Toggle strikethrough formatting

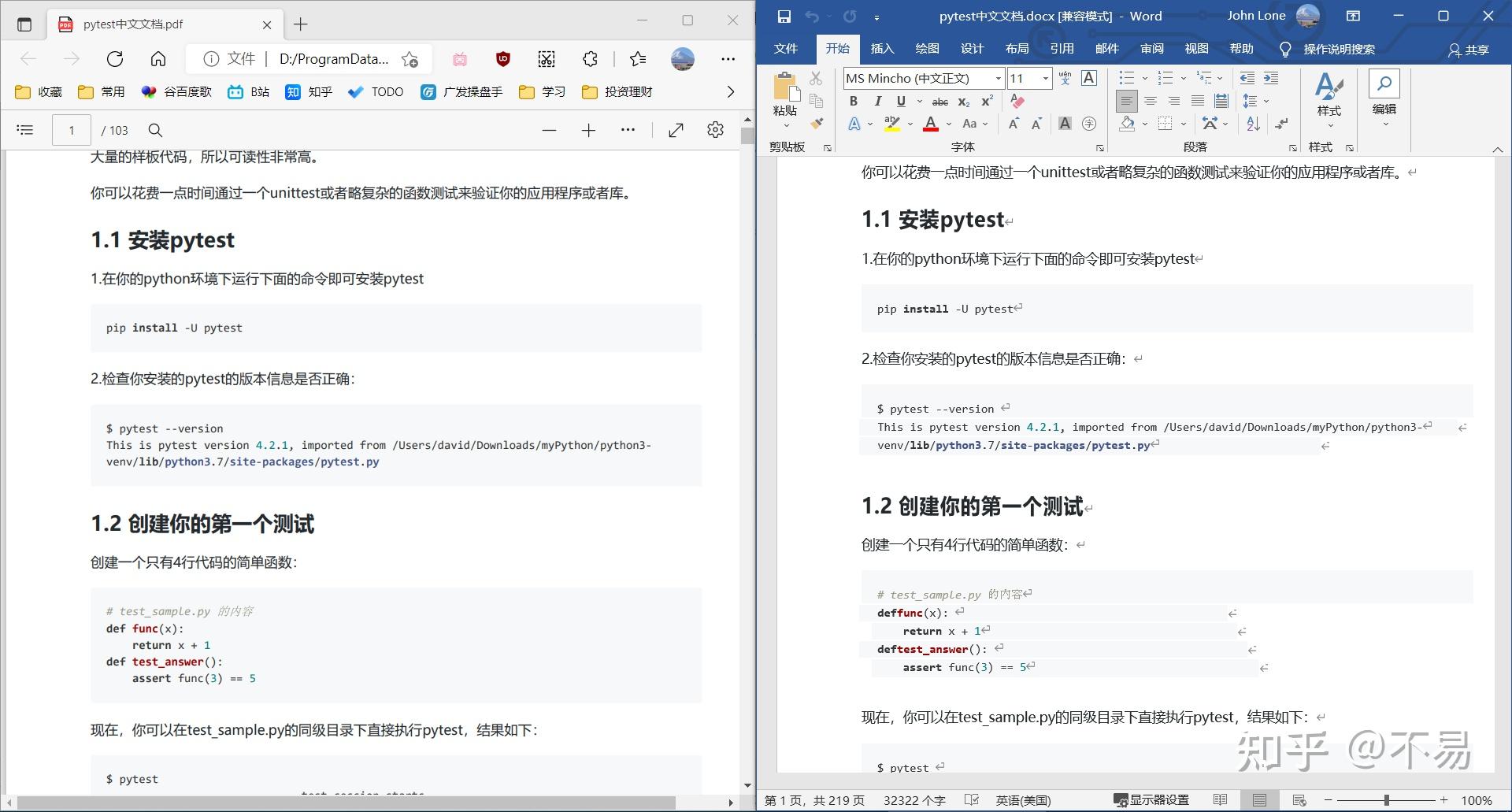click(940, 102)
